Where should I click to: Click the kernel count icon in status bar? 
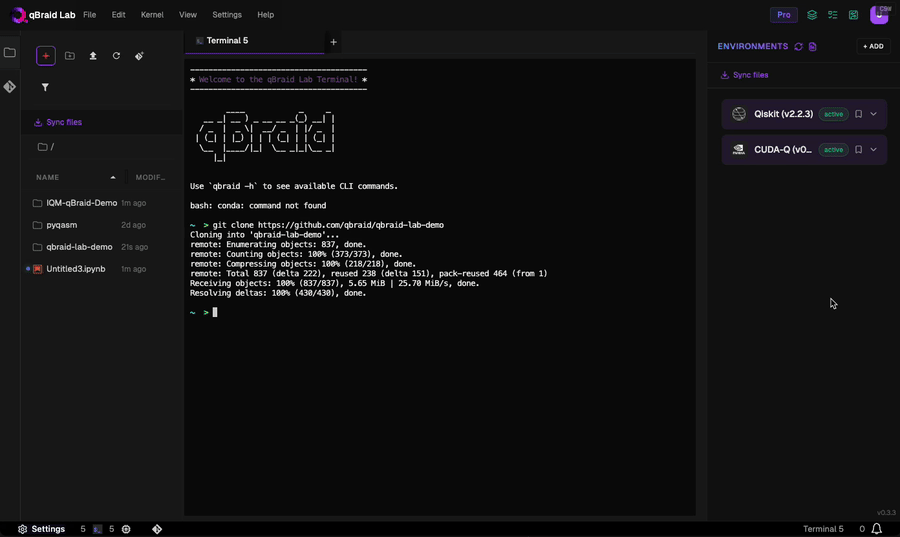click(x=126, y=529)
